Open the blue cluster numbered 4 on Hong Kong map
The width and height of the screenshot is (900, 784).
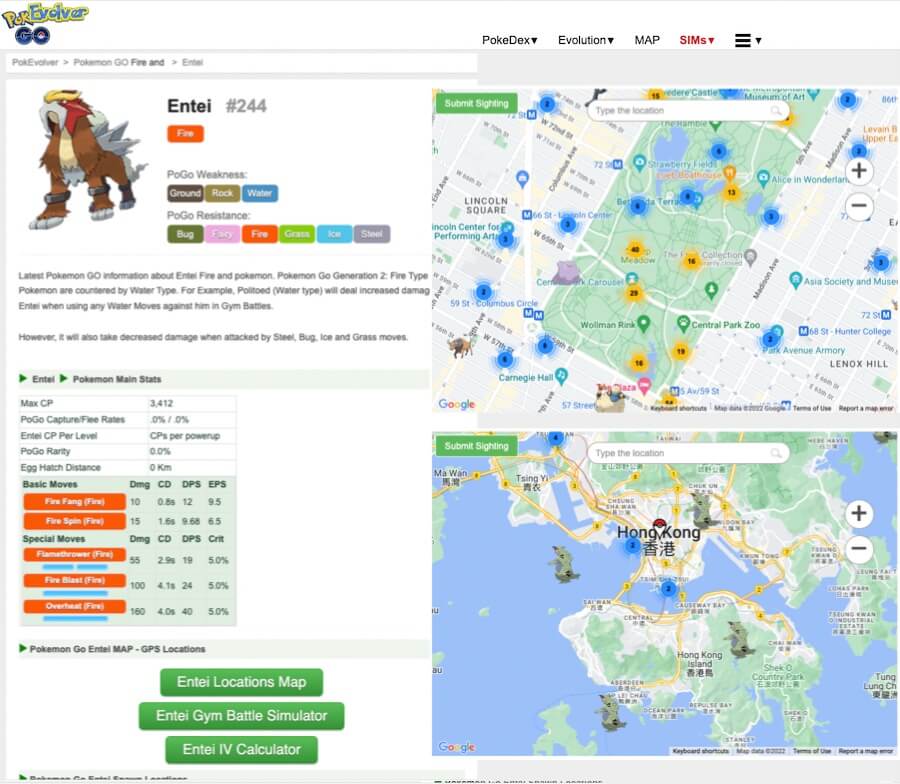pos(556,438)
